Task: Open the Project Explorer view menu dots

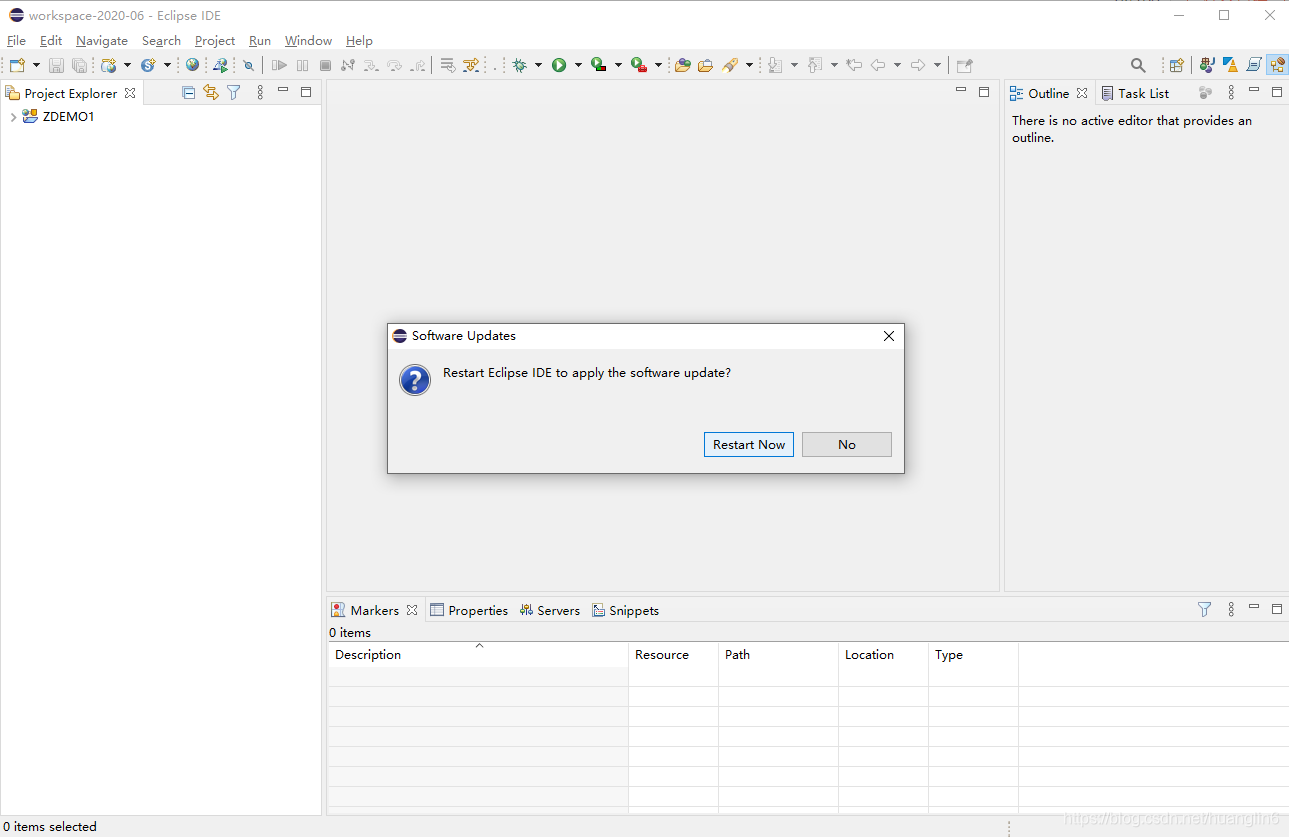Action: [260, 92]
